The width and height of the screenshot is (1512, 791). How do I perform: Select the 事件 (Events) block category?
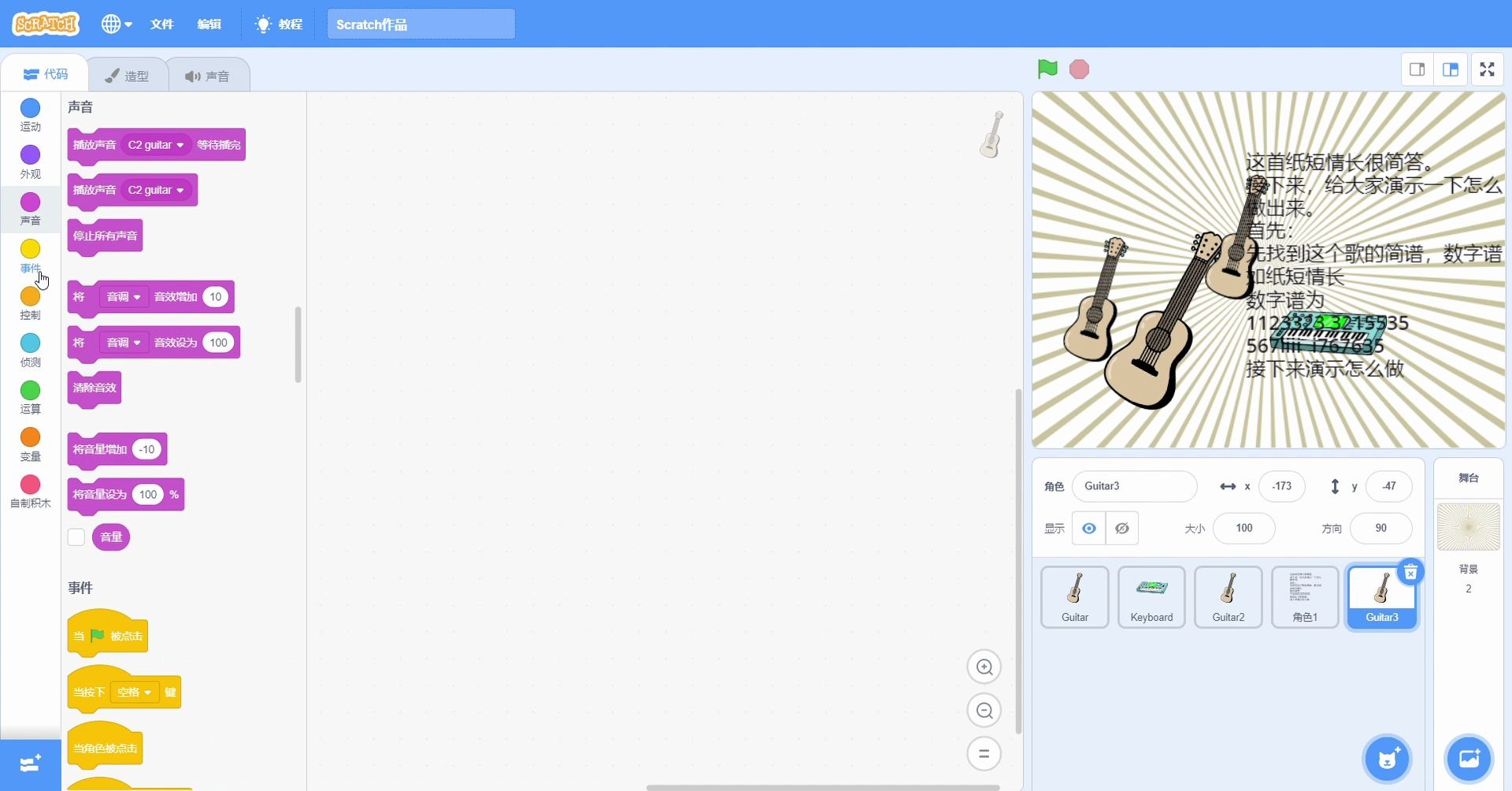click(x=29, y=256)
